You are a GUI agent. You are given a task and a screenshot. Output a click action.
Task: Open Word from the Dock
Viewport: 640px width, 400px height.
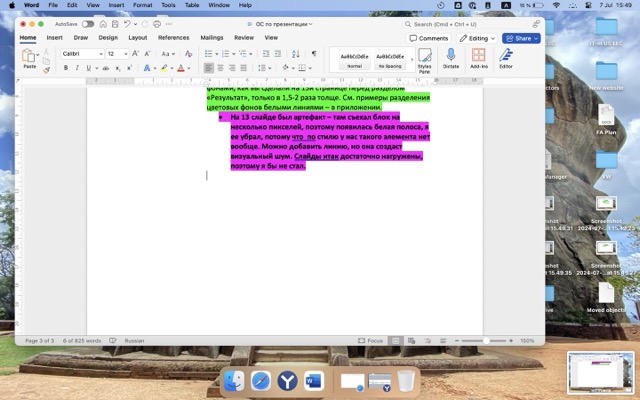point(313,380)
